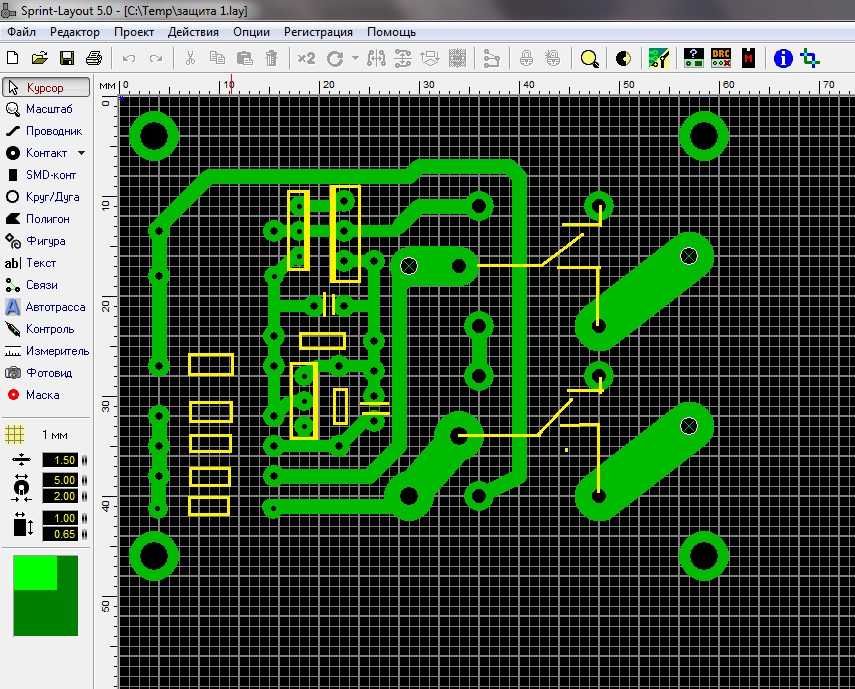This screenshot has height=689, width=855.
Task: Click the change board side icon
Action: pyautogui.click(x=430, y=58)
